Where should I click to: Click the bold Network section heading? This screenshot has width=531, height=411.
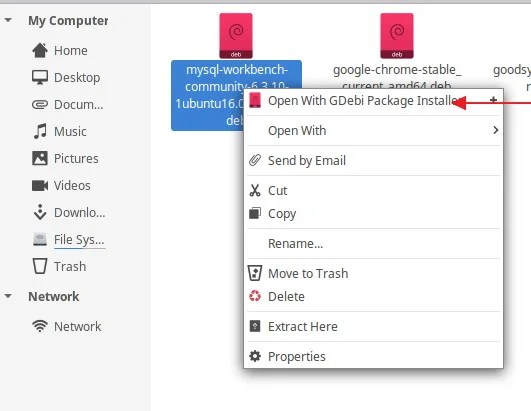pyautogui.click(x=54, y=297)
